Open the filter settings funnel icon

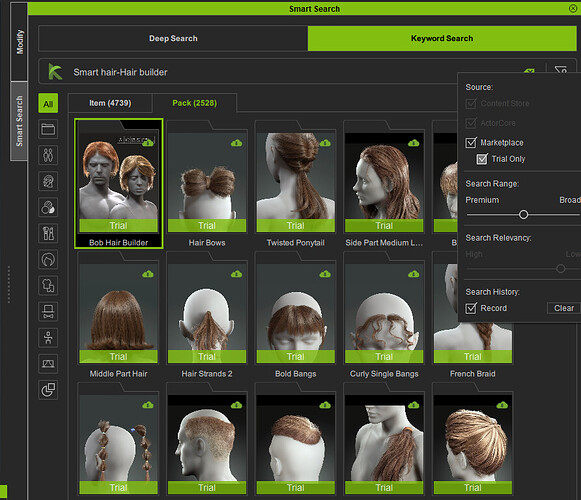coord(561,70)
